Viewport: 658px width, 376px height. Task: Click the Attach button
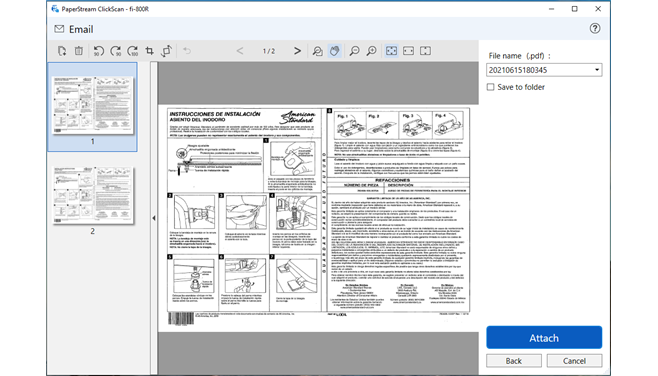(544, 337)
